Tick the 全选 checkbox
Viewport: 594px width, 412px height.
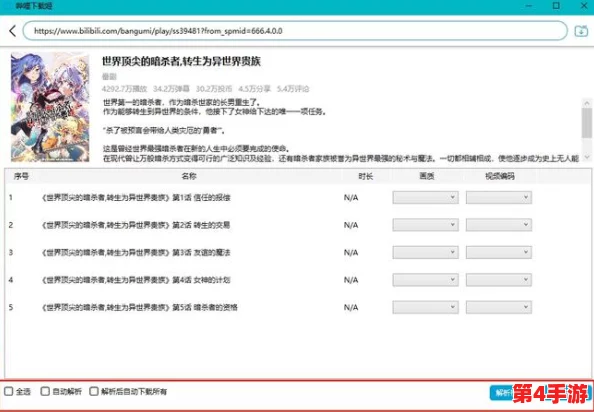pos(8,391)
